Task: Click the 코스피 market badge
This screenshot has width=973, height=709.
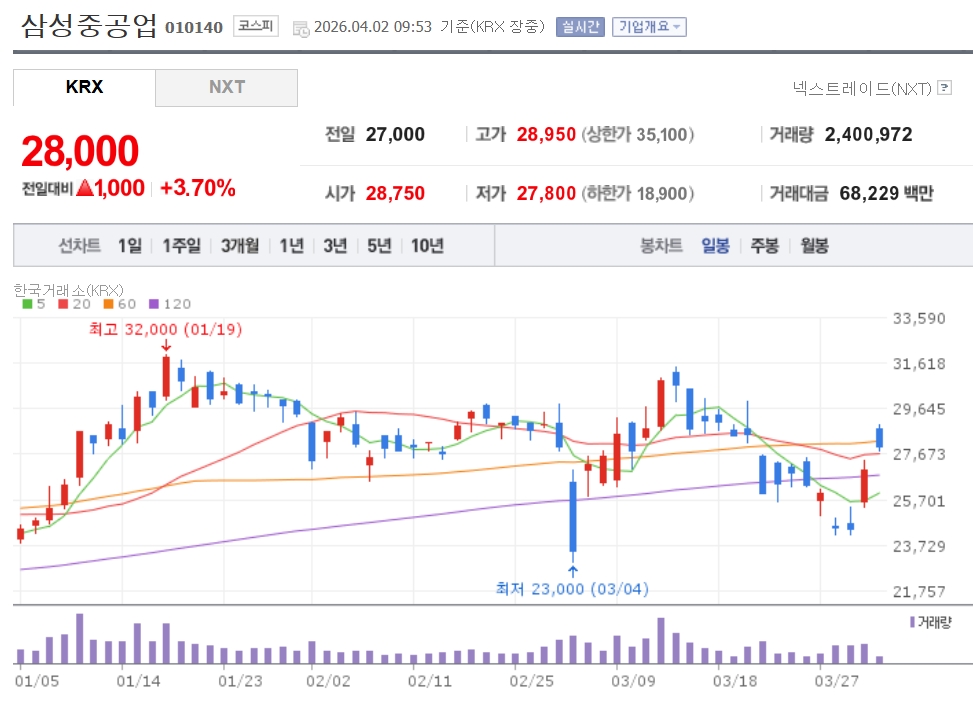Action: tap(256, 26)
